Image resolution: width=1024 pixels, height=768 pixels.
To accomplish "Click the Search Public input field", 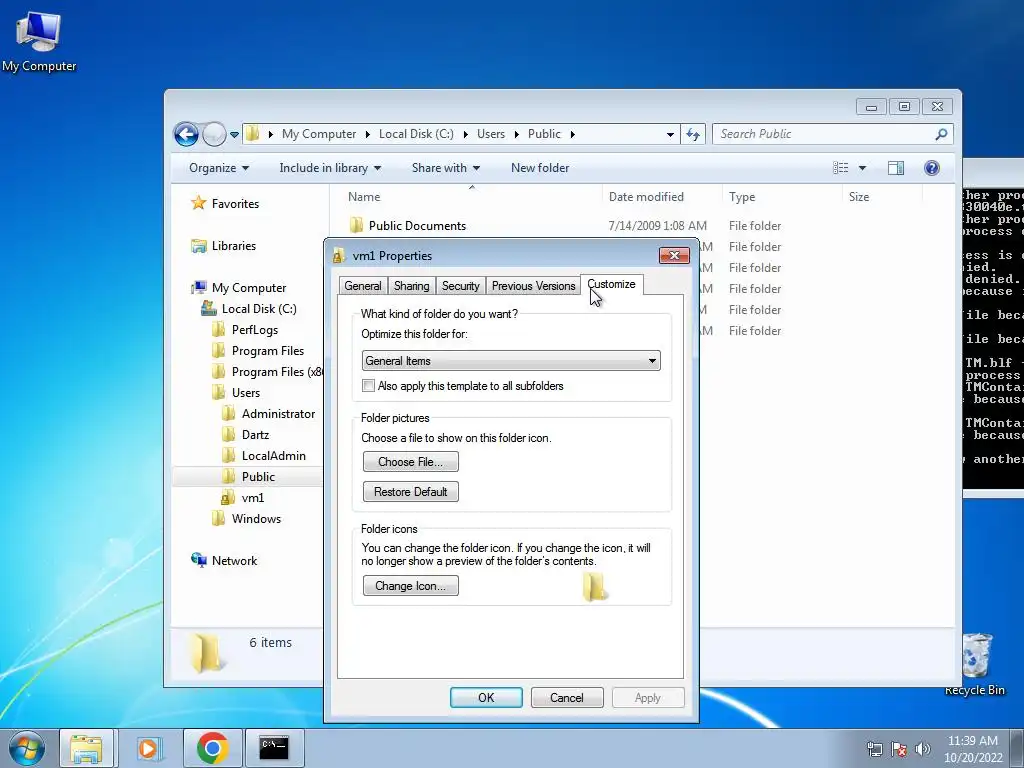I will [x=824, y=134].
